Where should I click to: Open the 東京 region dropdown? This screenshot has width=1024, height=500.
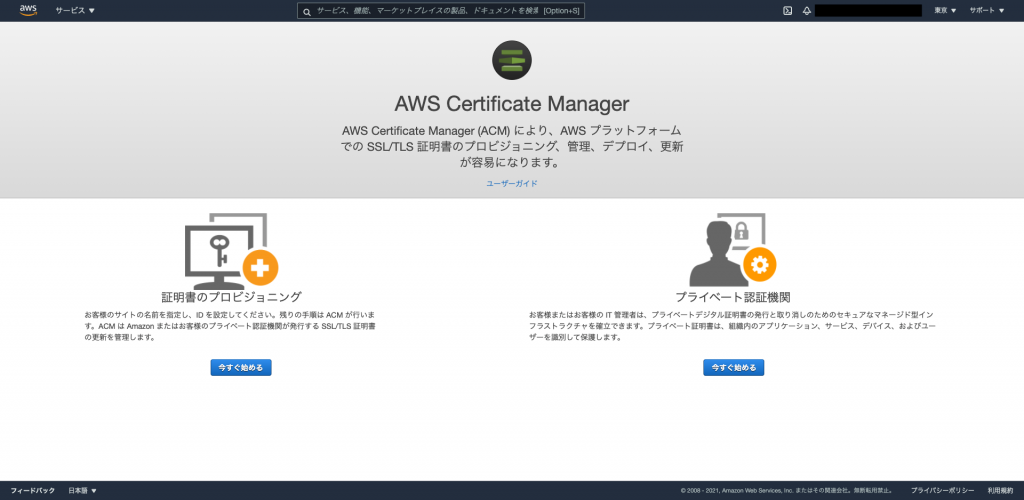coord(945,10)
